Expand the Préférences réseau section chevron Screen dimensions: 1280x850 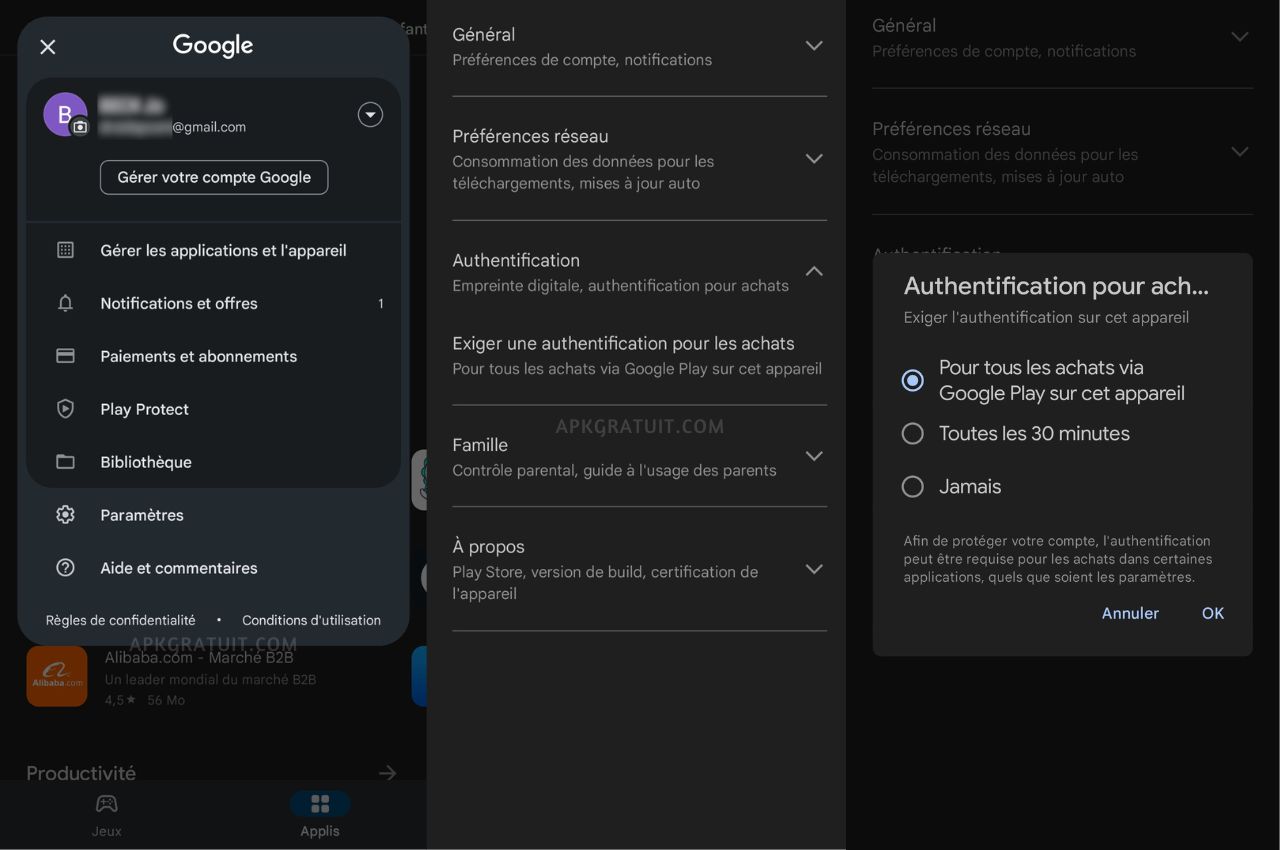click(x=814, y=158)
